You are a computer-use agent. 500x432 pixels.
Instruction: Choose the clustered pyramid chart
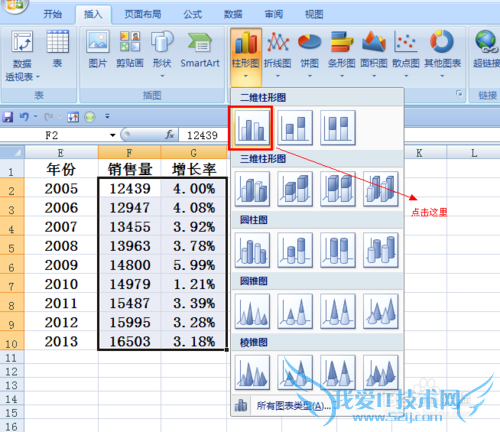coord(252,372)
